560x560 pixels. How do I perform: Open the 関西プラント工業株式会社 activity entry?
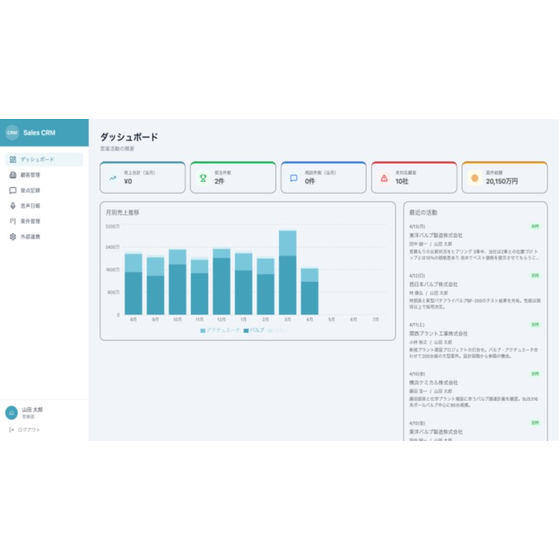[438, 334]
